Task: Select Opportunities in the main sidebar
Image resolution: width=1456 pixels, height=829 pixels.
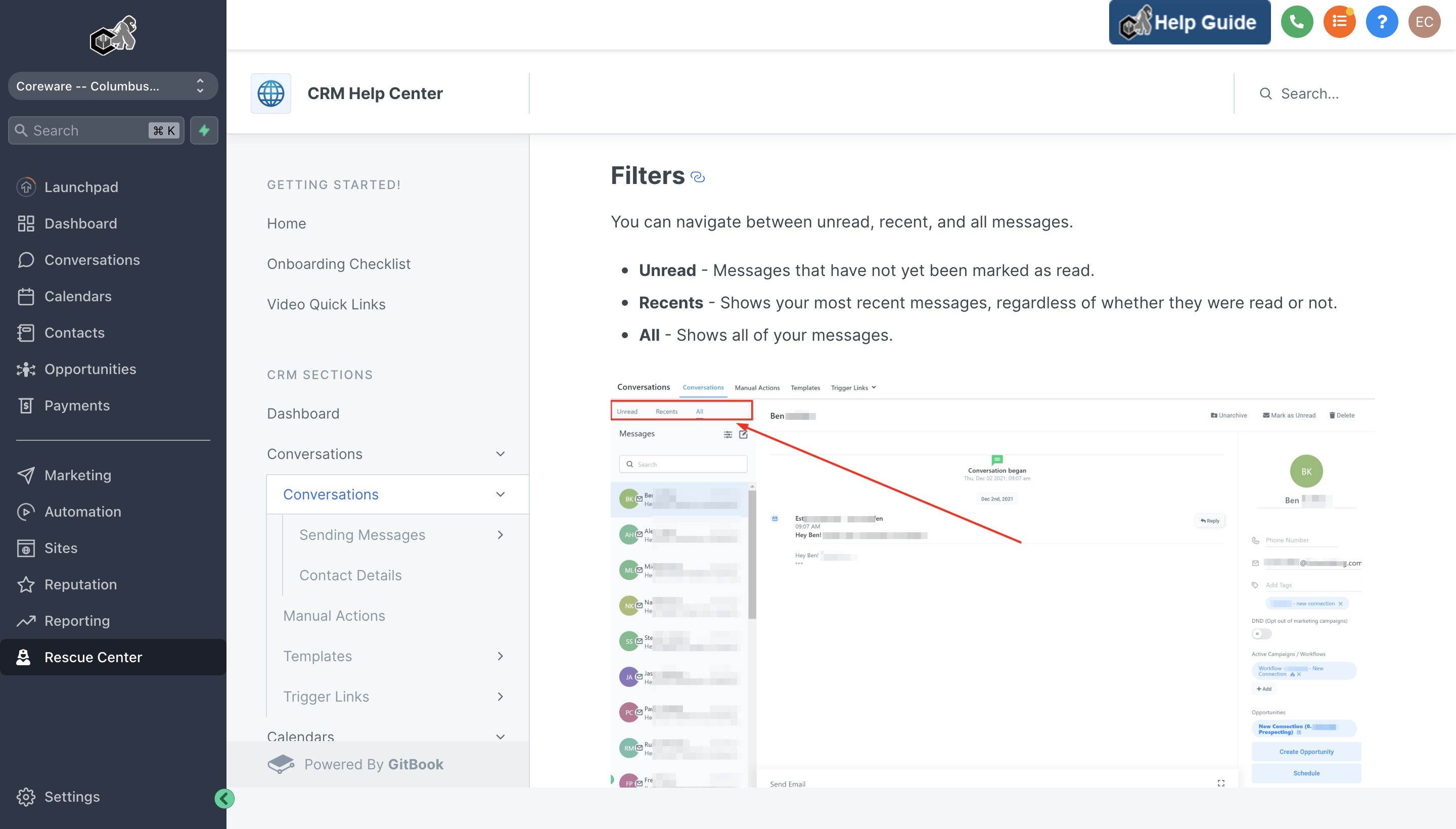Action: 113,369
